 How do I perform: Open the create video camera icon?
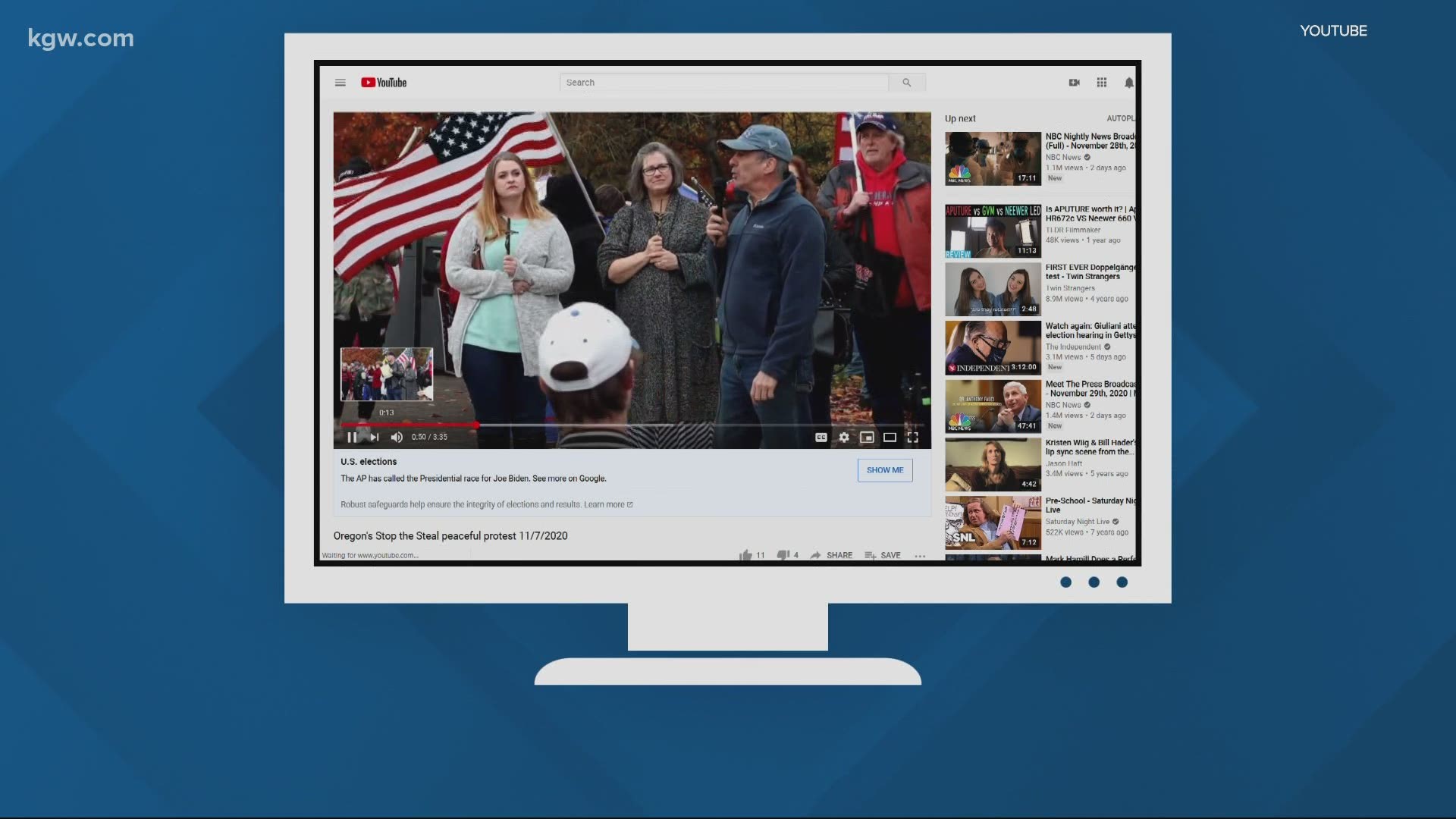(1075, 83)
